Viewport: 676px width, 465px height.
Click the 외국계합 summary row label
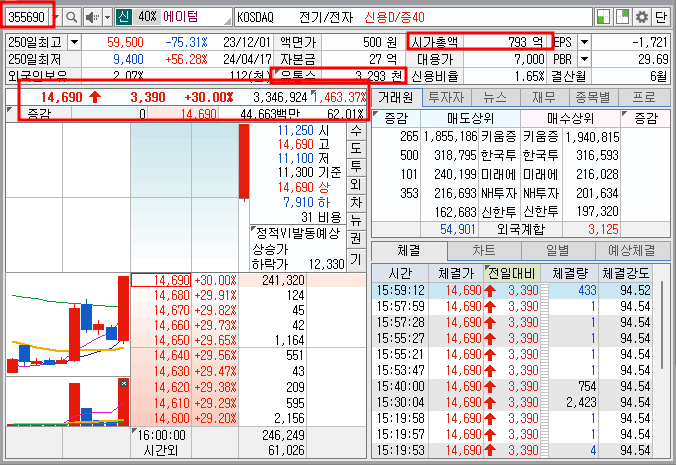click(520, 229)
